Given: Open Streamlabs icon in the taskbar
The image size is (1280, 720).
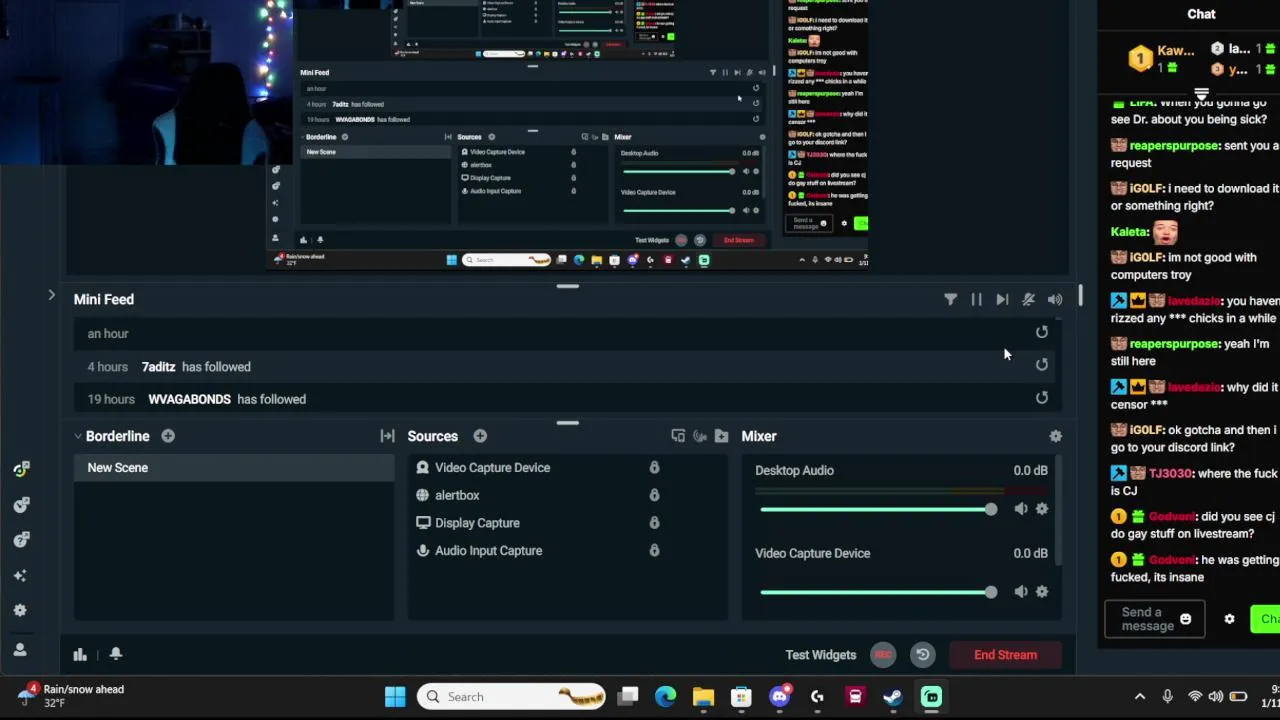Looking at the screenshot, I should point(931,697).
